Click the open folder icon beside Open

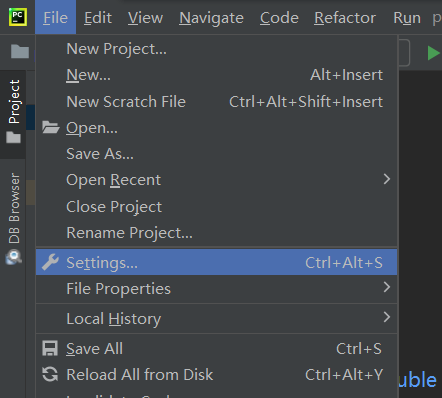tap(51, 127)
